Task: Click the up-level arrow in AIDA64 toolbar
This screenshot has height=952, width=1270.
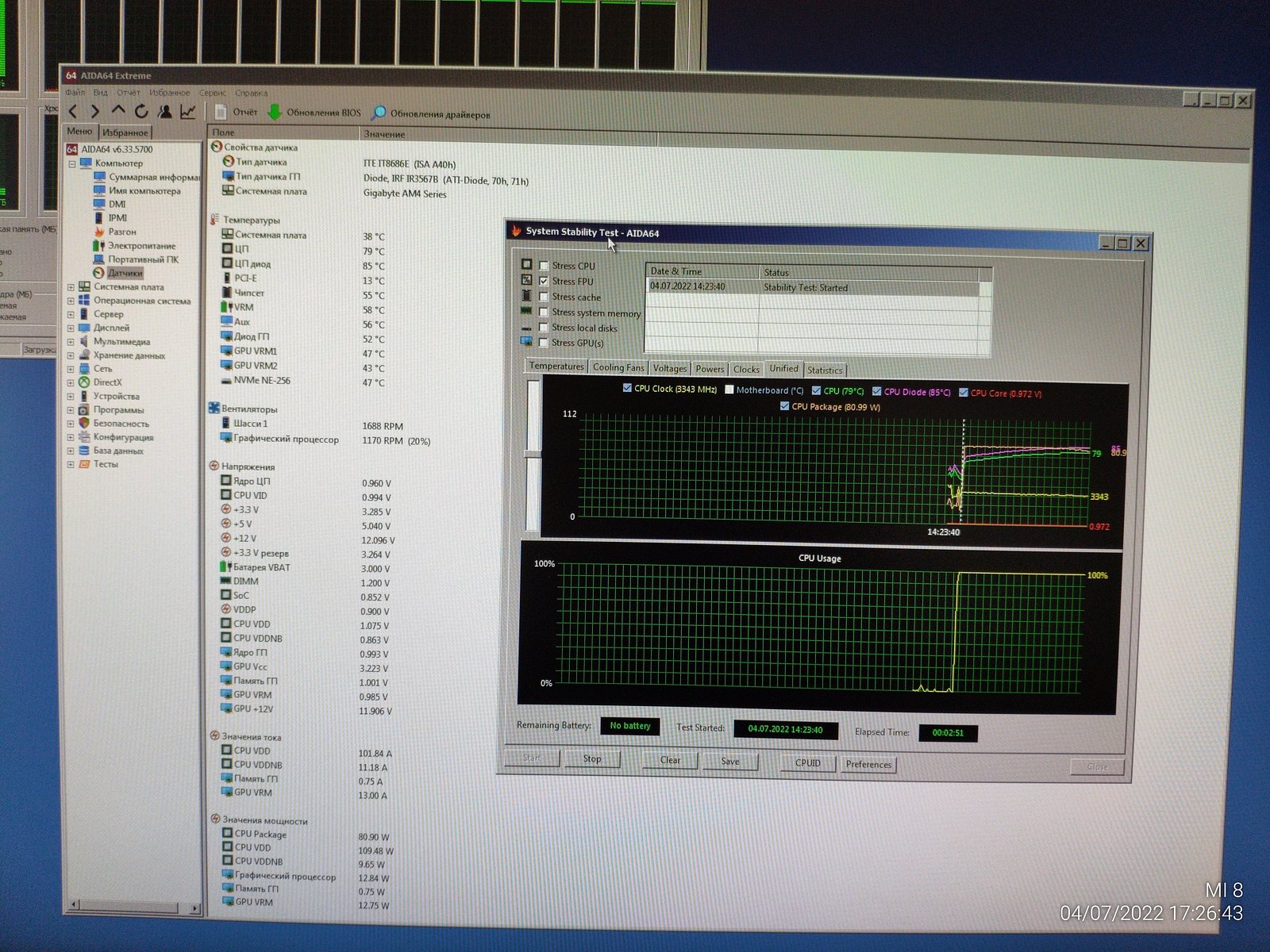Action: click(118, 110)
